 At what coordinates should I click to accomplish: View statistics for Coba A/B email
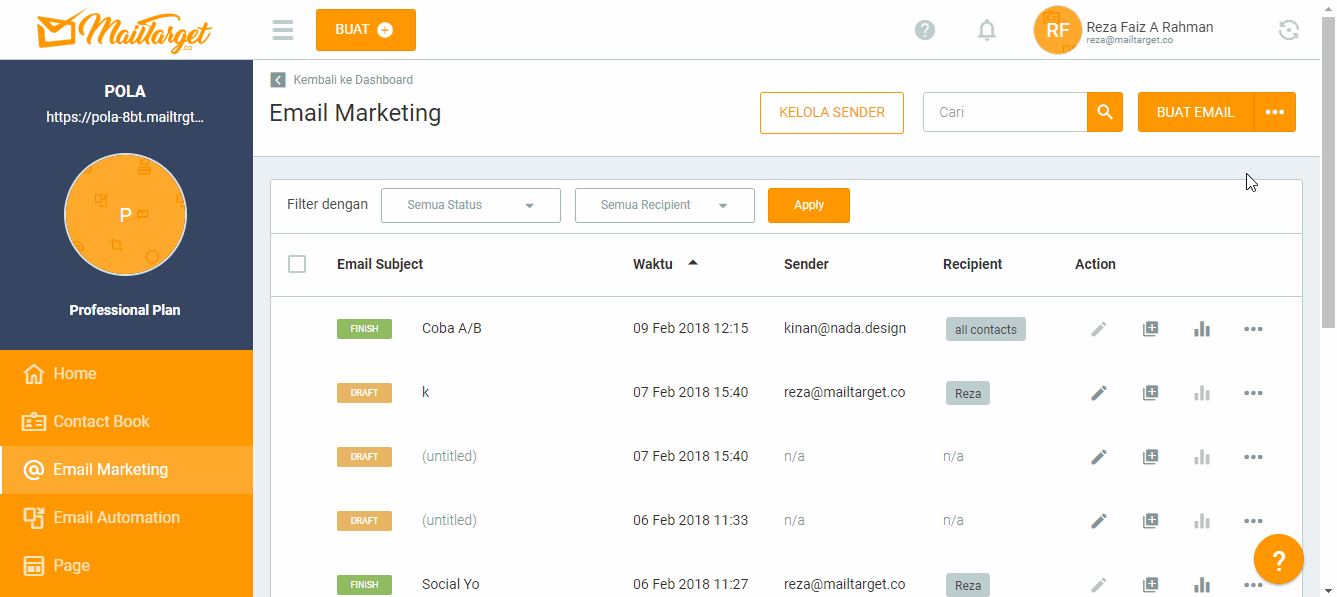click(x=1202, y=329)
